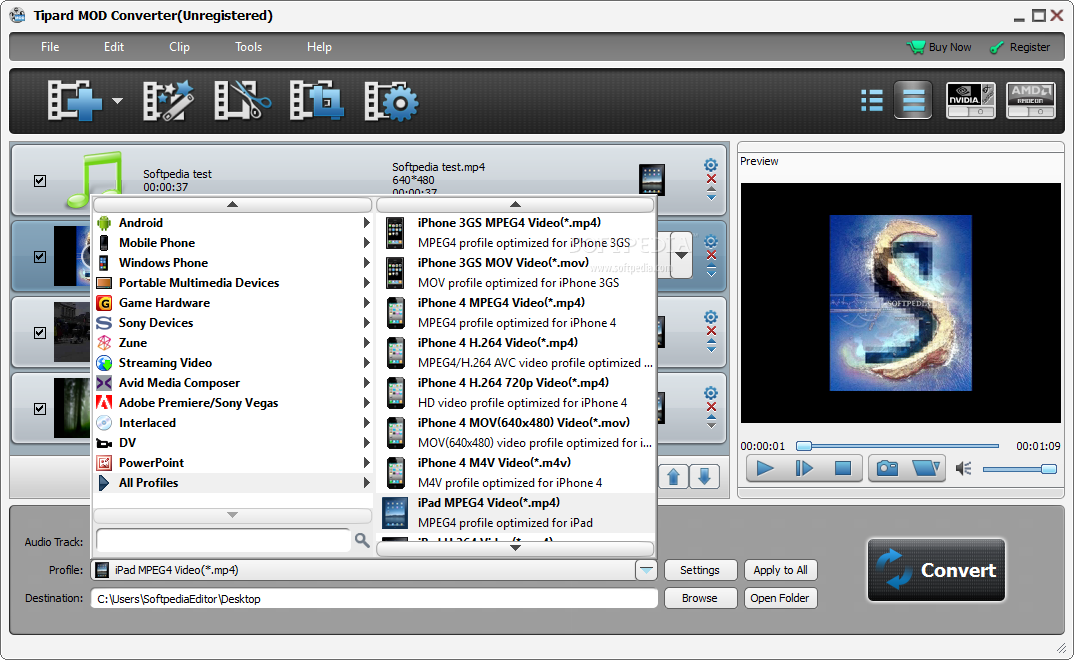Expand Windows Phone profile category
The height and width of the screenshot is (660, 1074).
[x=233, y=263]
